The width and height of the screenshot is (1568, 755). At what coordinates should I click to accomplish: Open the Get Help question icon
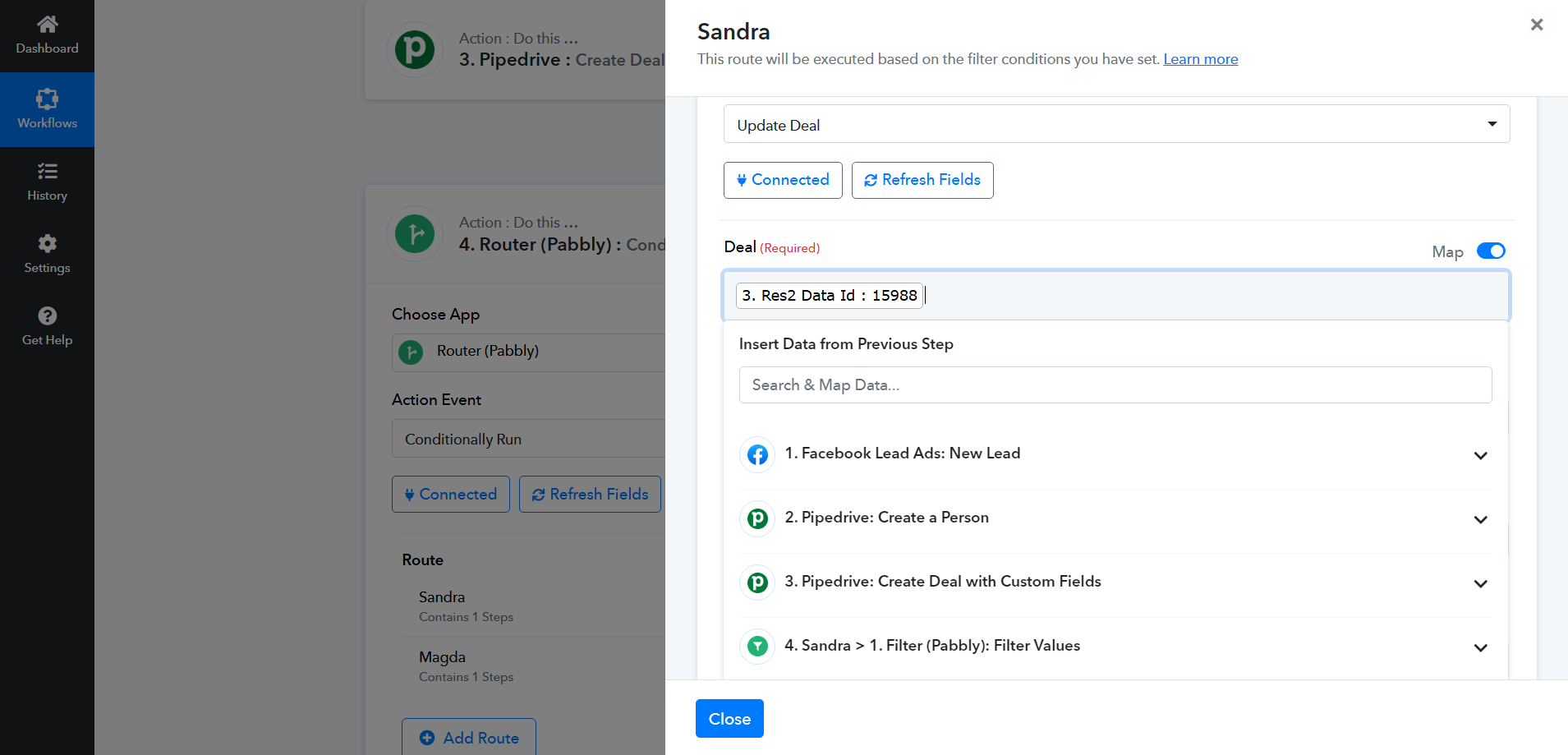point(47,315)
